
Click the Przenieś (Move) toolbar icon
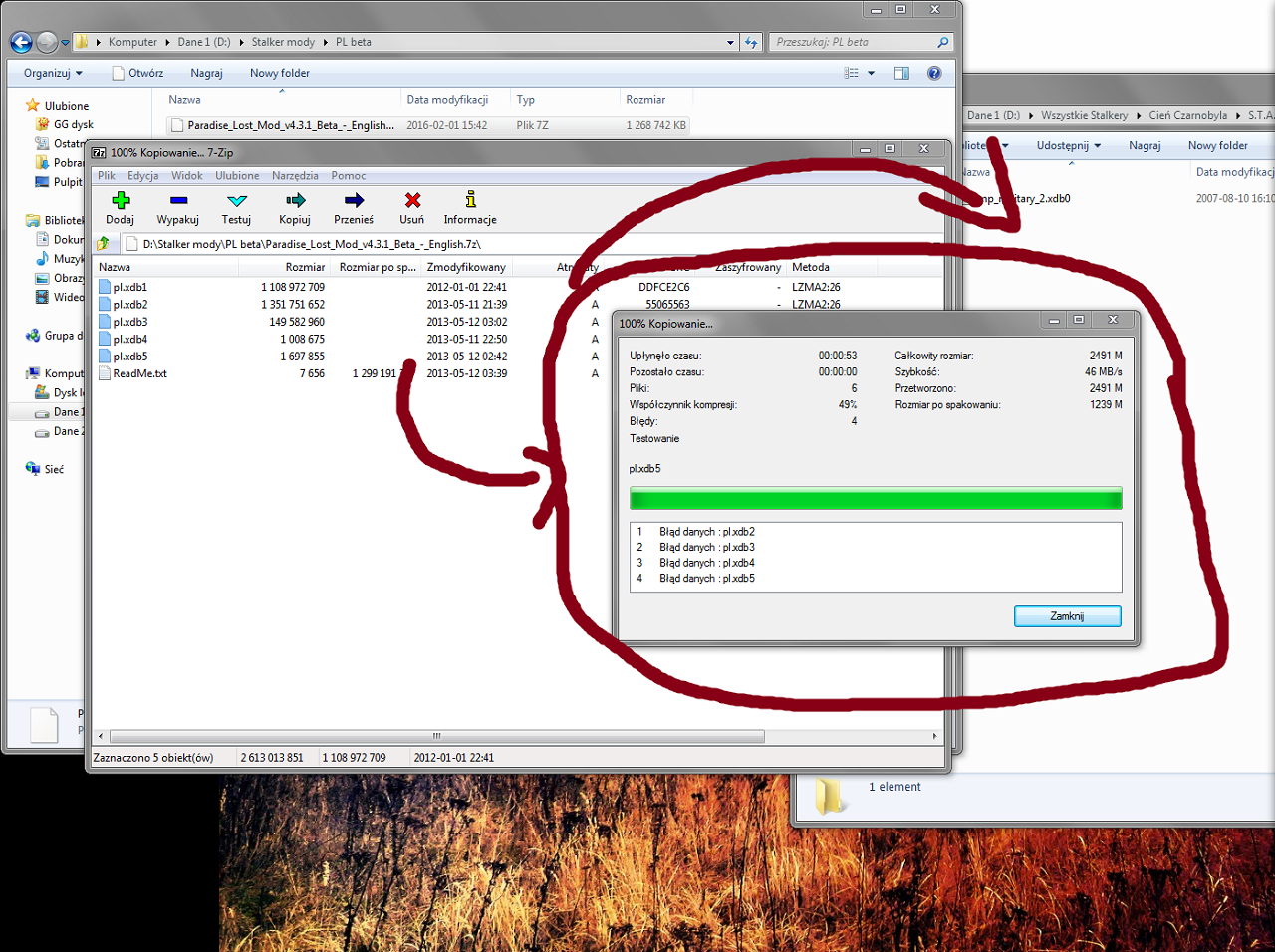pos(354,200)
